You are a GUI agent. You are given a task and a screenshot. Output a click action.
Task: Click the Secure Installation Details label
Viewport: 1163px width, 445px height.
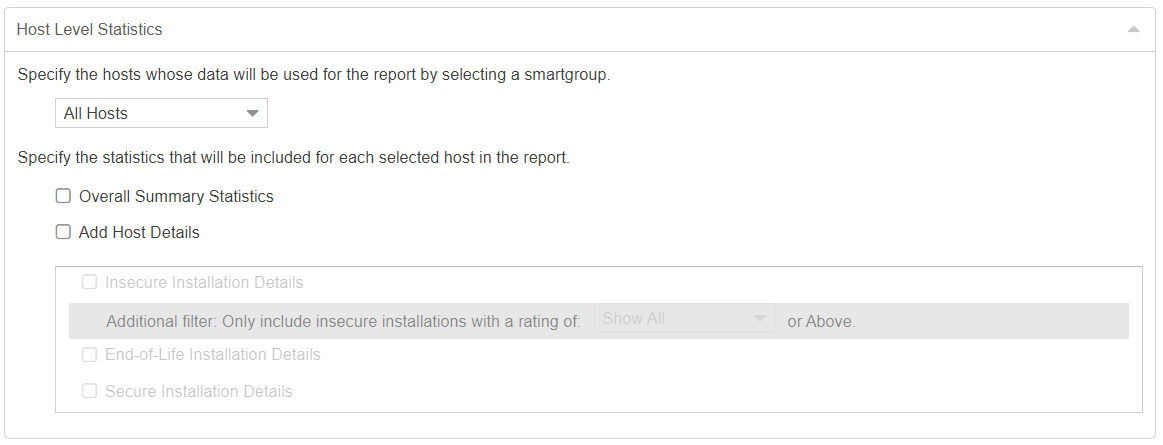pyautogui.click(x=199, y=391)
